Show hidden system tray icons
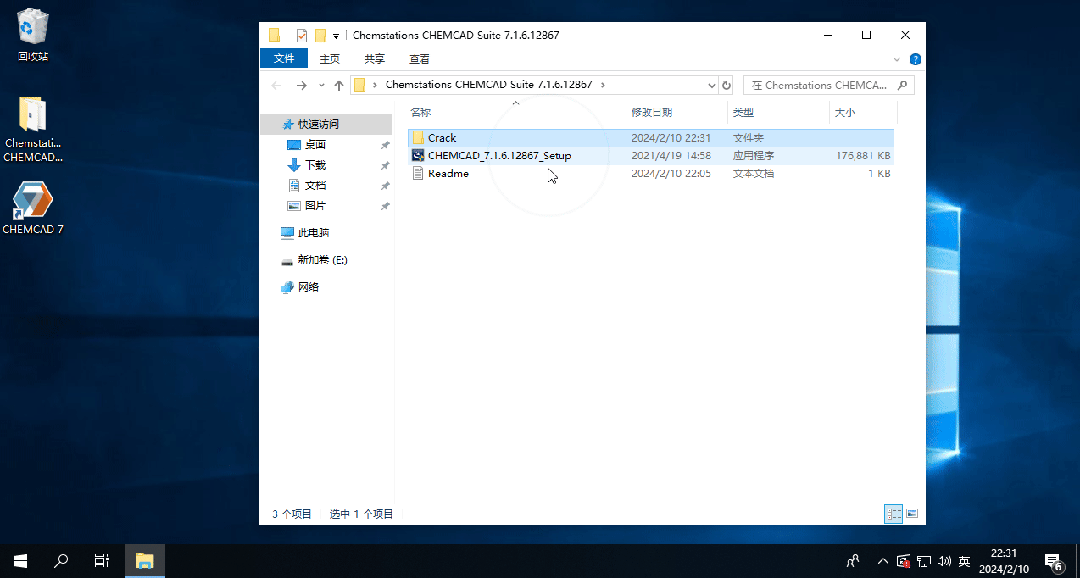The width and height of the screenshot is (1080, 578). pyautogui.click(x=883, y=561)
